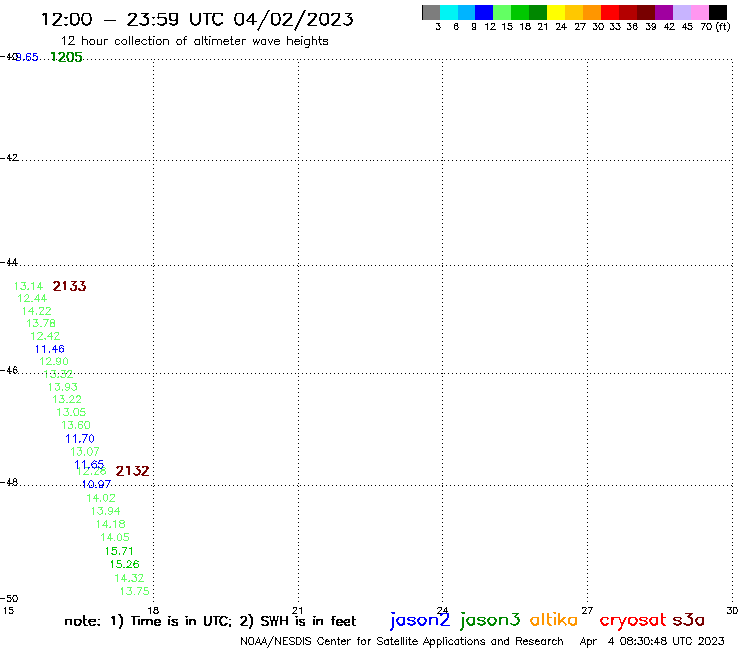Screen dimensions: 740x650
Task: Click the altika satellite legend label
Action: [x=554, y=620]
